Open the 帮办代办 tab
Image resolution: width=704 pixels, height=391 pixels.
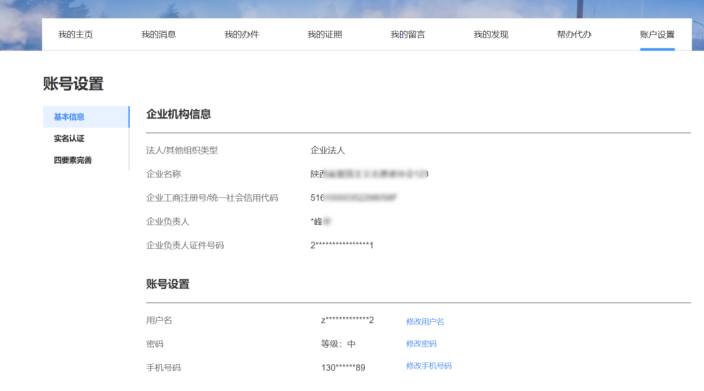(574, 35)
